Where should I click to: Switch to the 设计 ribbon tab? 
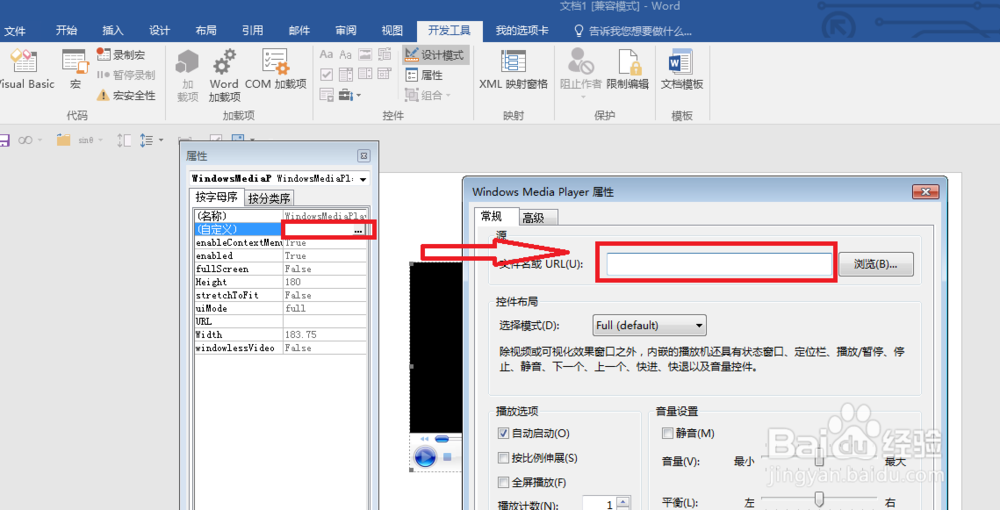(x=159, y=31)
